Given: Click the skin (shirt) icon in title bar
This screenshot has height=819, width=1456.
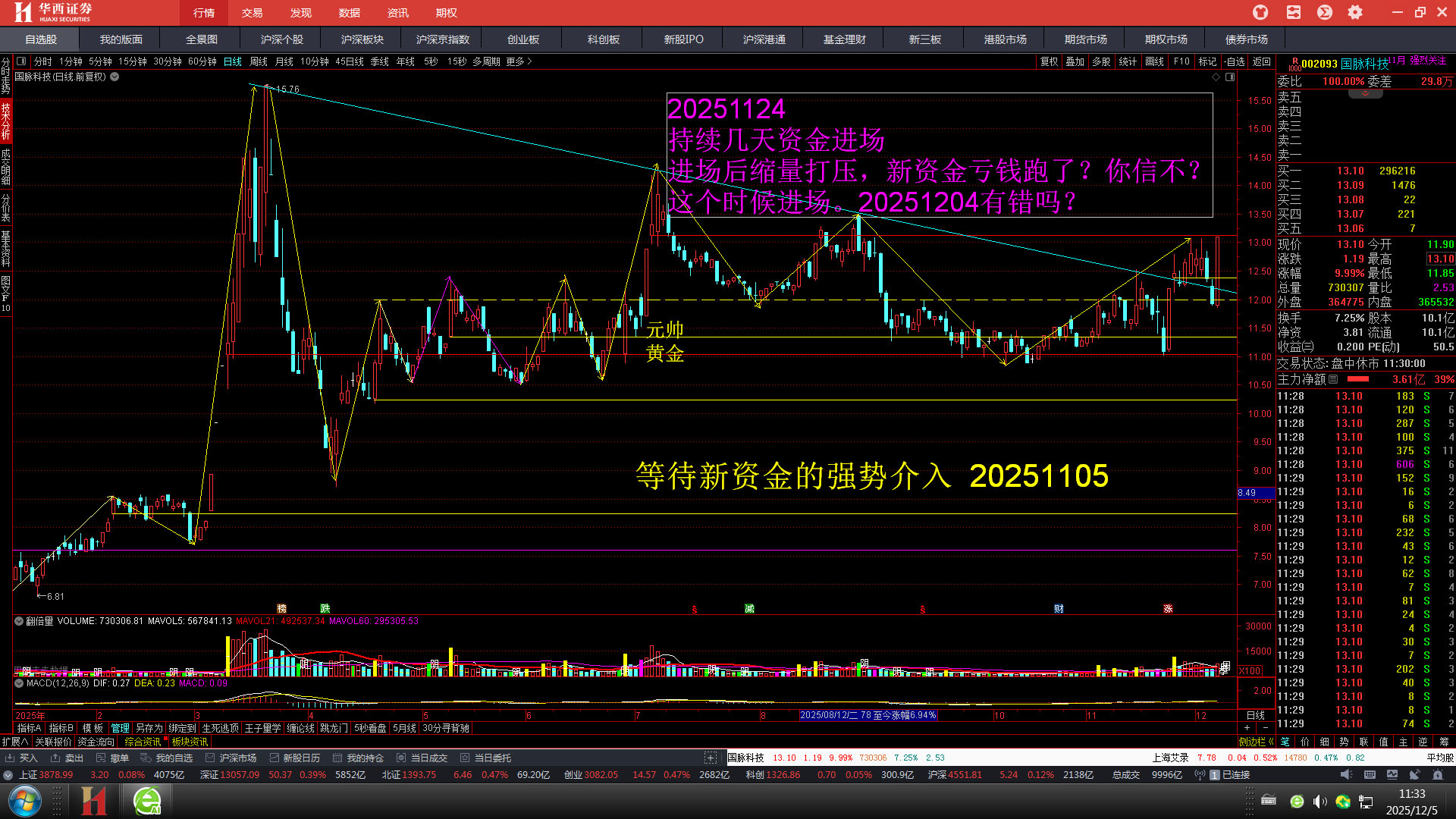Looking at the screenshot, I should coord(1260,12).
